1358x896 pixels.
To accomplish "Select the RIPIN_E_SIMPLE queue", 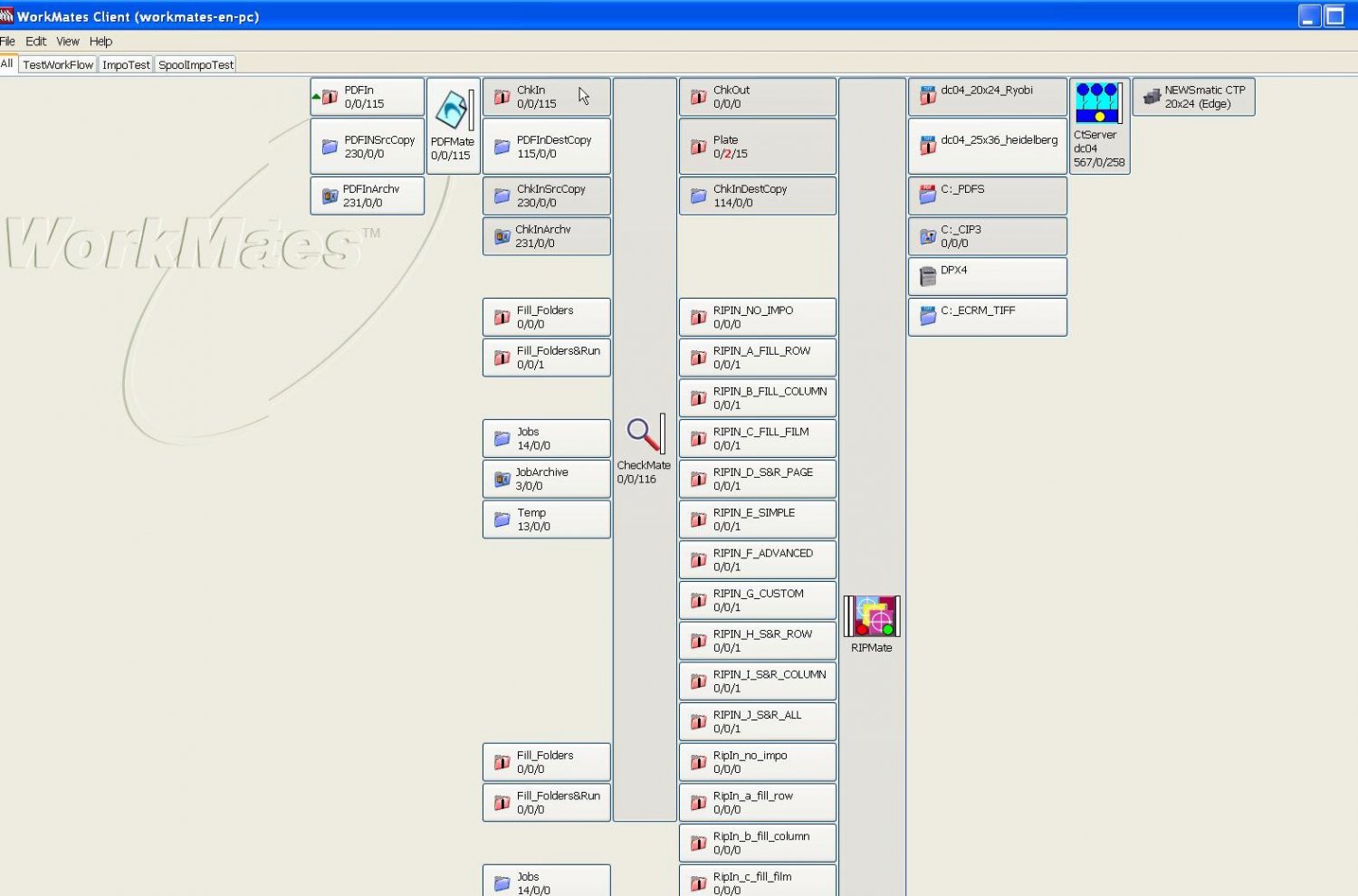I will coord(758,519).
